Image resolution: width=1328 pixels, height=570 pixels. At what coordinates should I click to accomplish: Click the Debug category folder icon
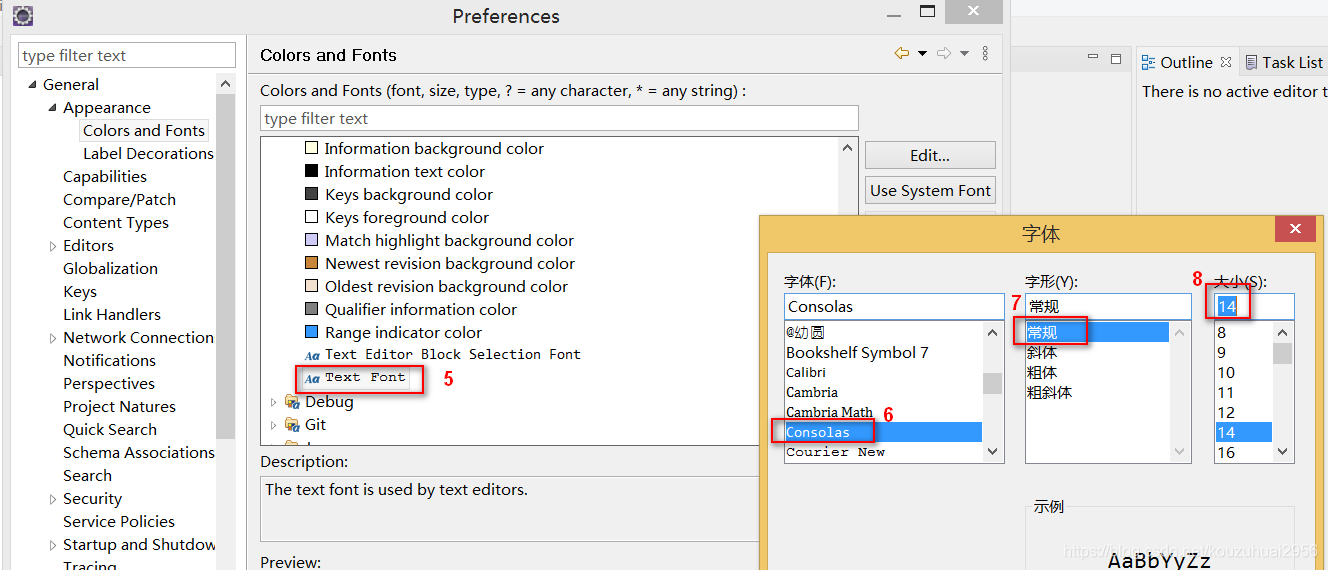coord(292,402)
